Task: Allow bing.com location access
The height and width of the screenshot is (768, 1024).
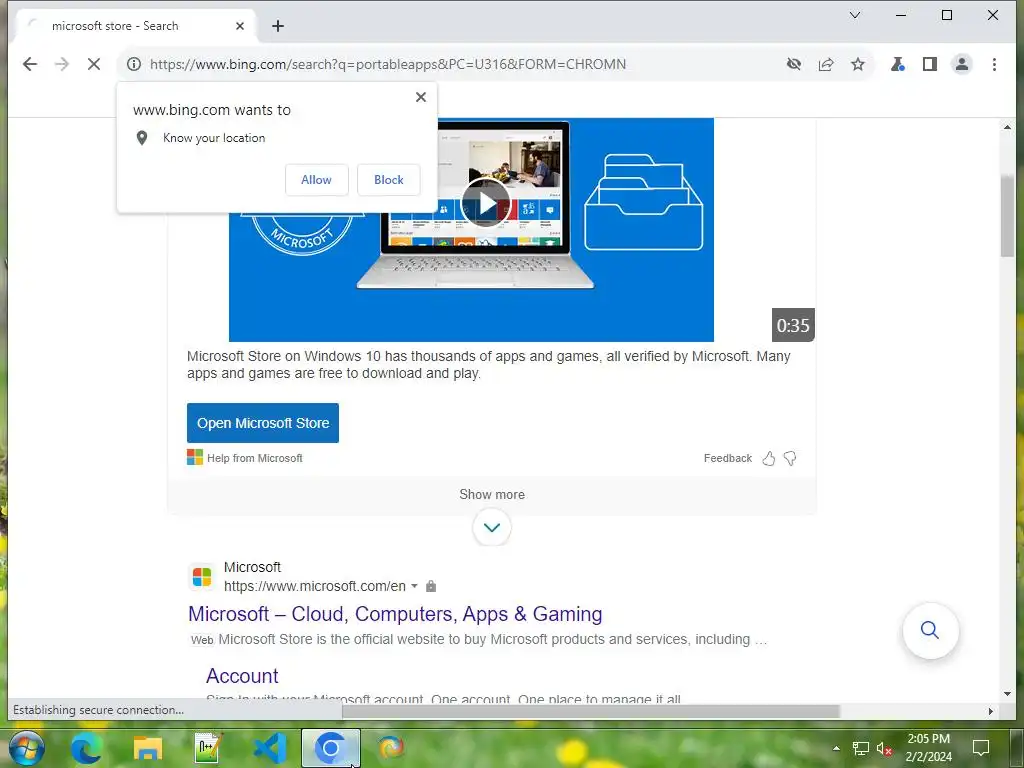Action: coord(317,180)
